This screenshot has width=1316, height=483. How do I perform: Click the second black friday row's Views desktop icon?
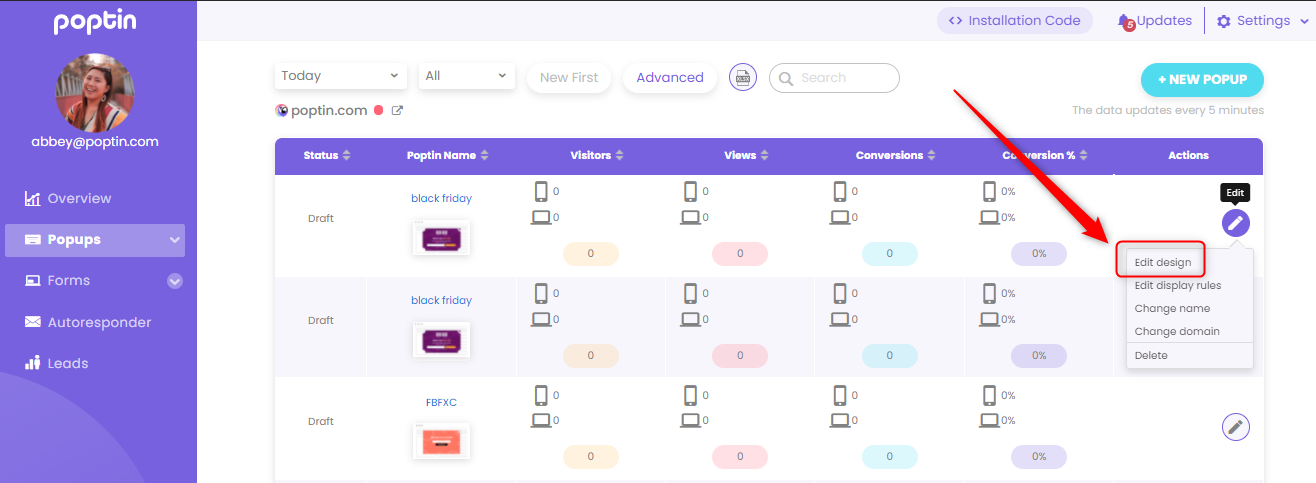point(690,319)
